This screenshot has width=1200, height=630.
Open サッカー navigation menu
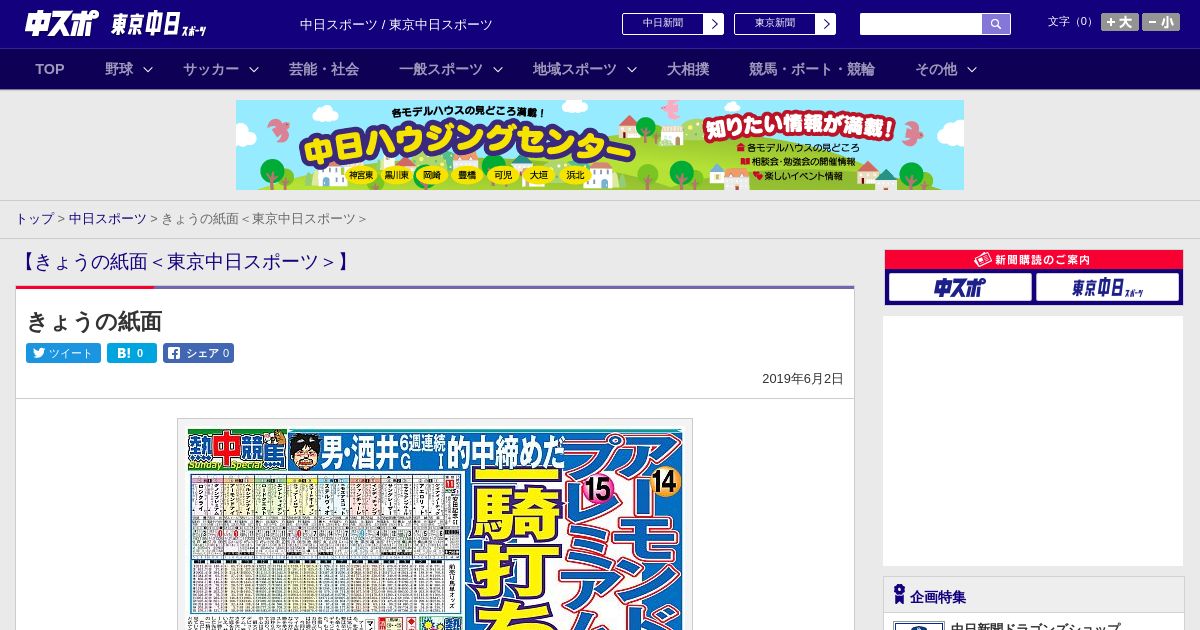click(211, 69)
